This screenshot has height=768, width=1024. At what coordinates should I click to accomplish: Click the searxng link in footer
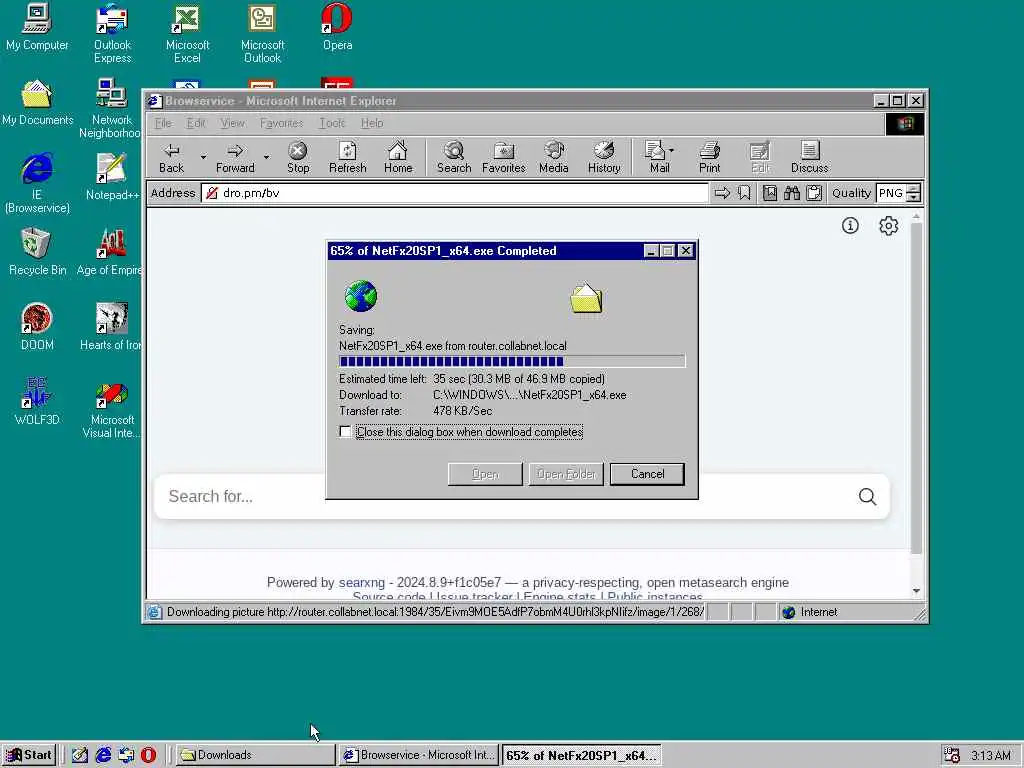(362, 583)
